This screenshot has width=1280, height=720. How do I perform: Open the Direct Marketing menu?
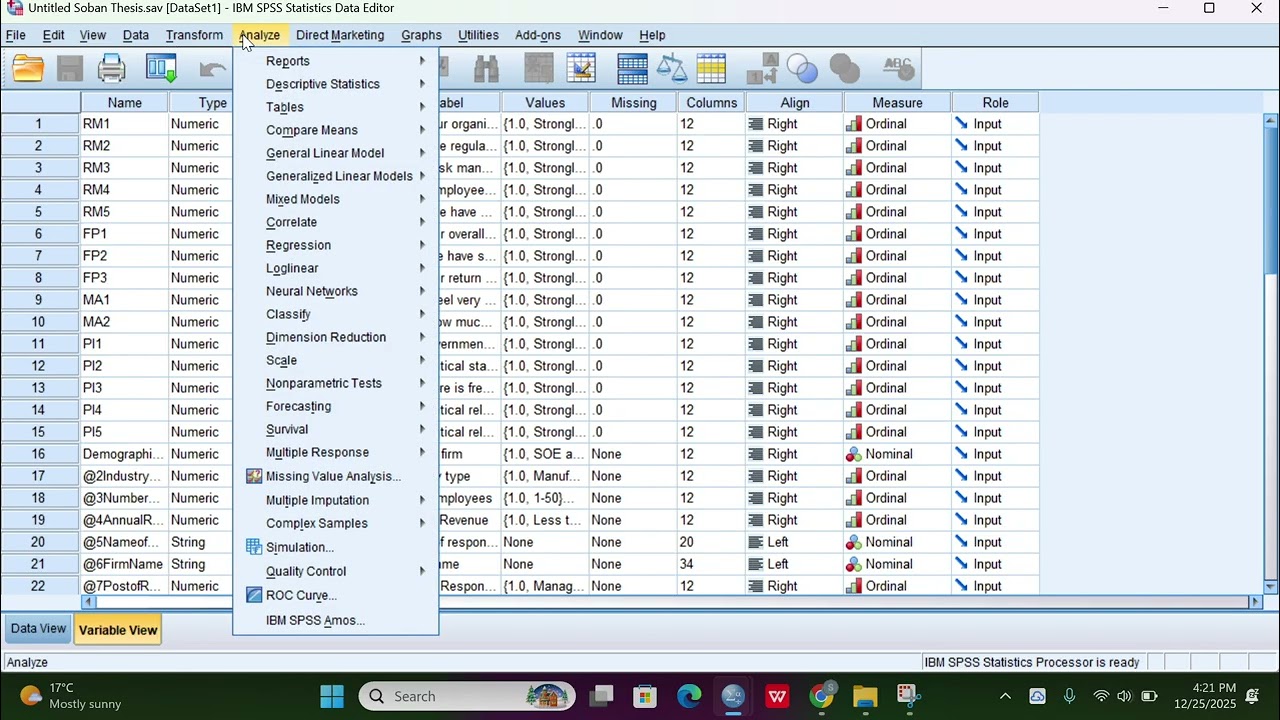tap(340, 35)
